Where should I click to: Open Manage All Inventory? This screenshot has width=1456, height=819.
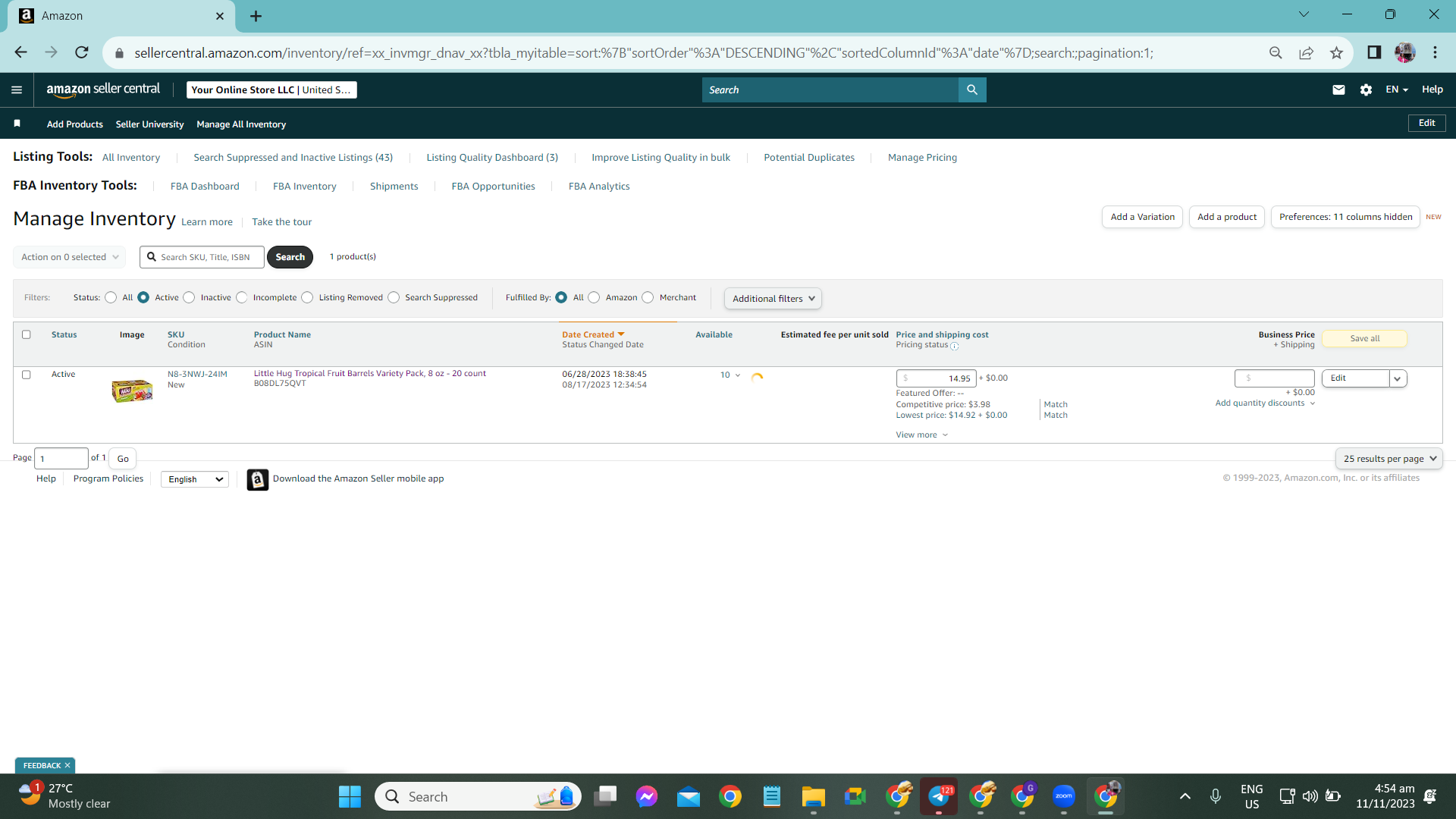pos(241,124)
